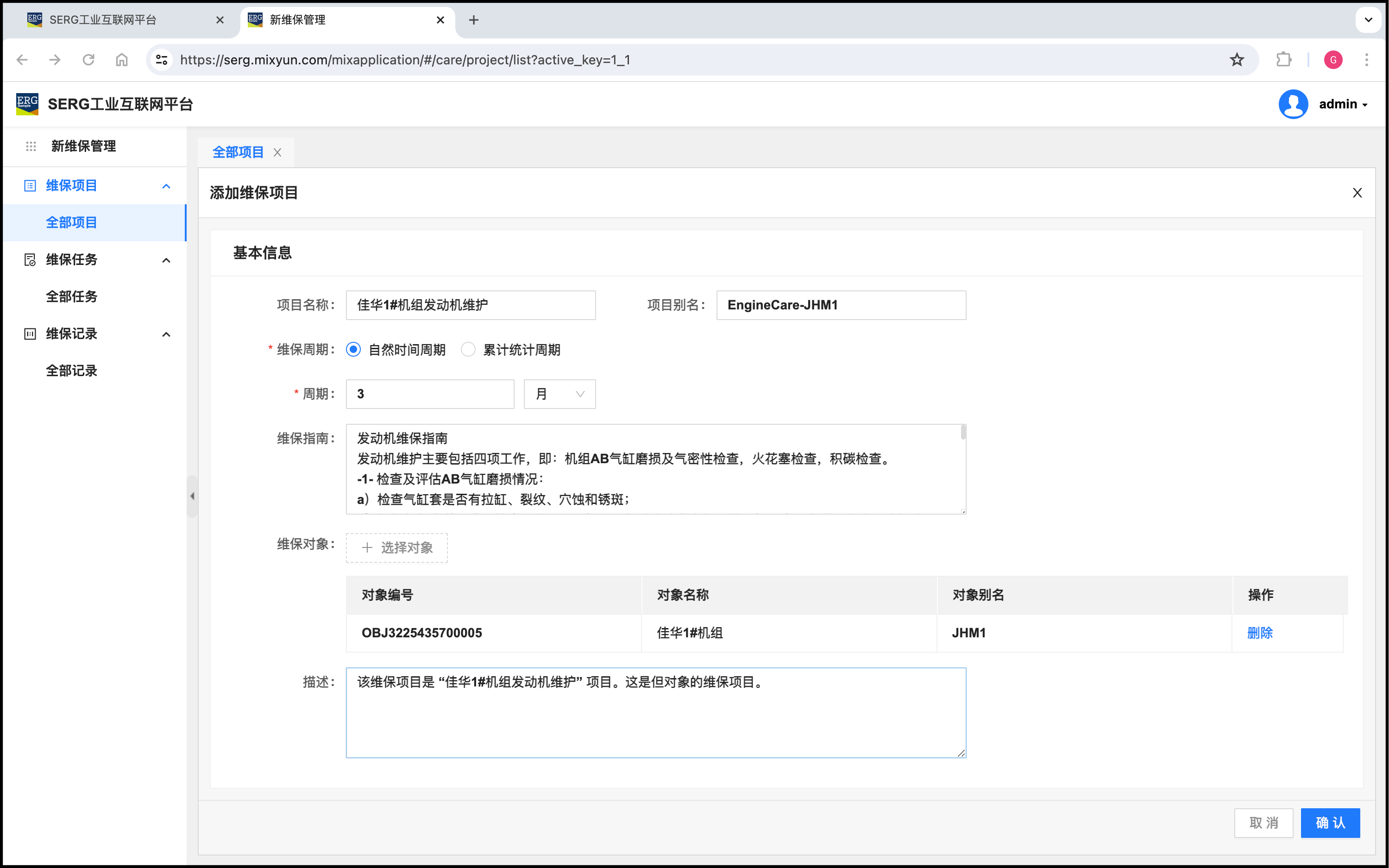Screen dimensions: 1389x868
Task: Collapse the 维保任务 menu chevron
Action: point(166,260)
